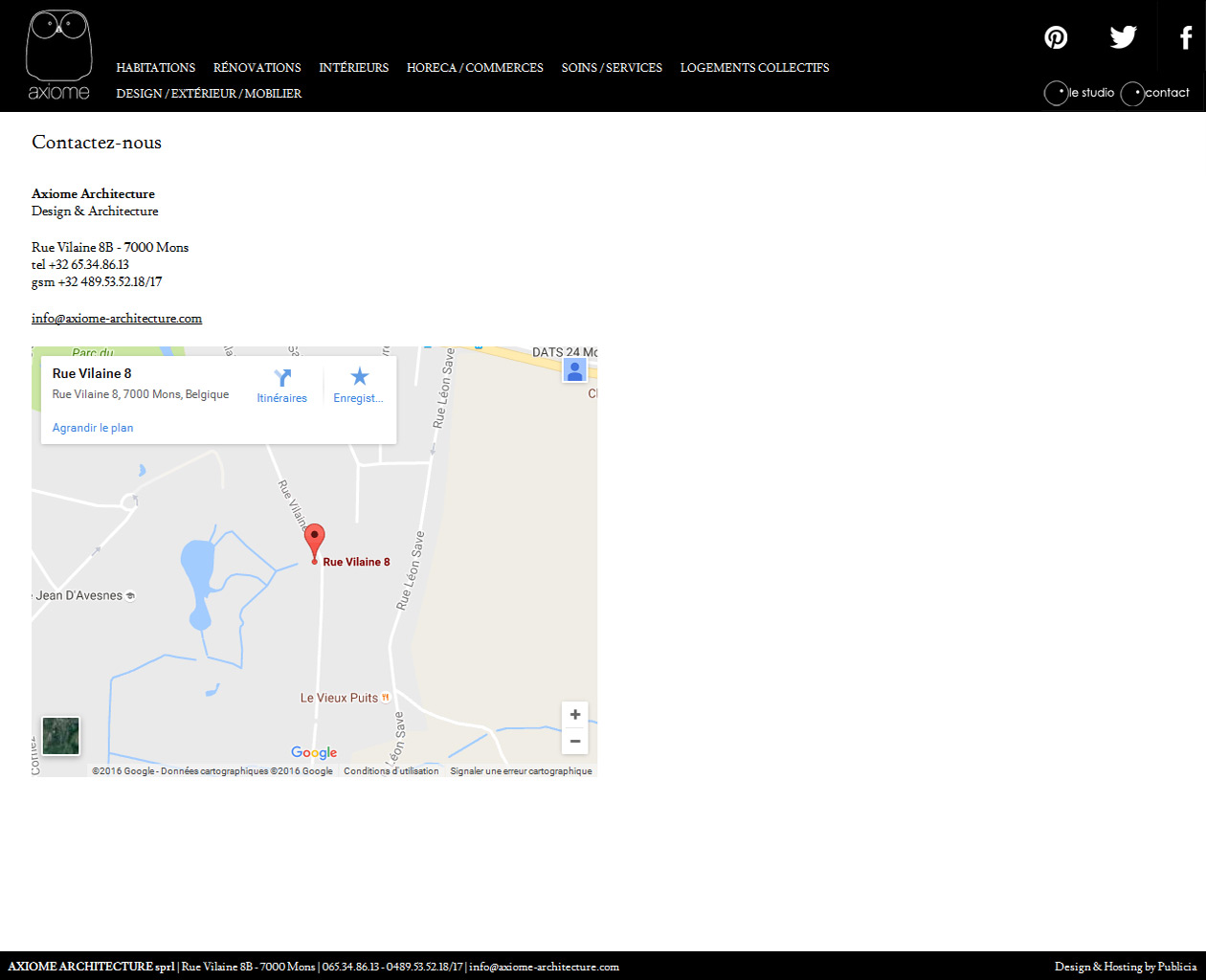This screenshot has width=1206, height=980.
Task: Open the Intérieurs menu
Action: [354, 68]
